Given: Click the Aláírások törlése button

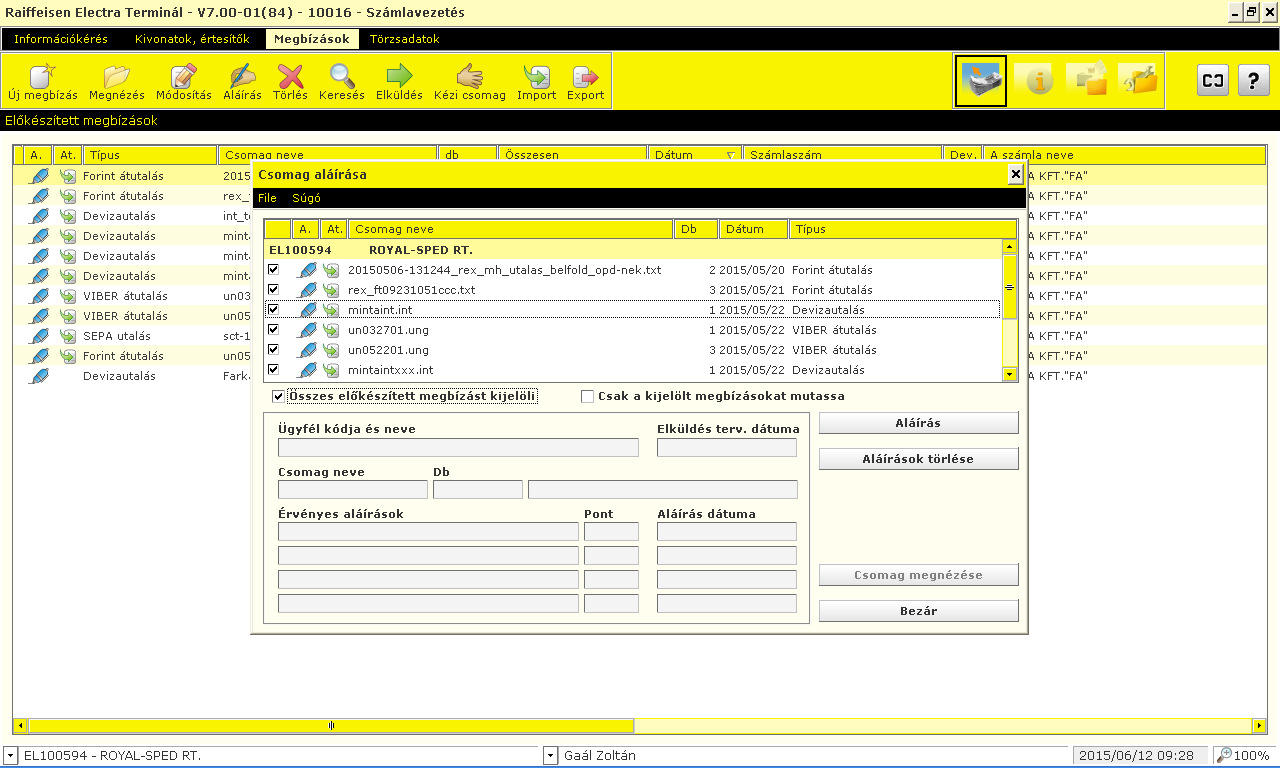Looking at the screenshot, I should [918, 459].
